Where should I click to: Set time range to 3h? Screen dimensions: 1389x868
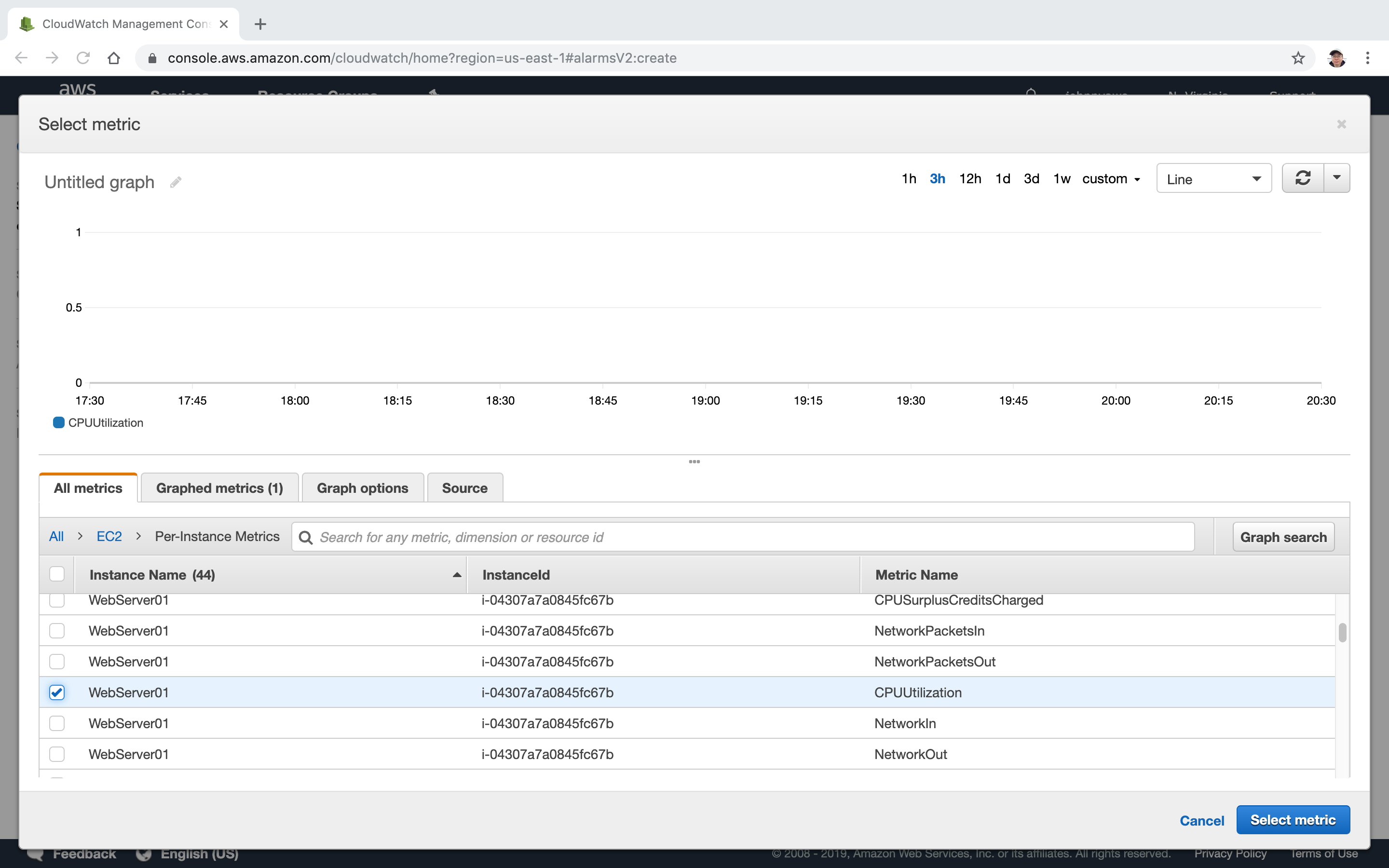tap(937, 179)
